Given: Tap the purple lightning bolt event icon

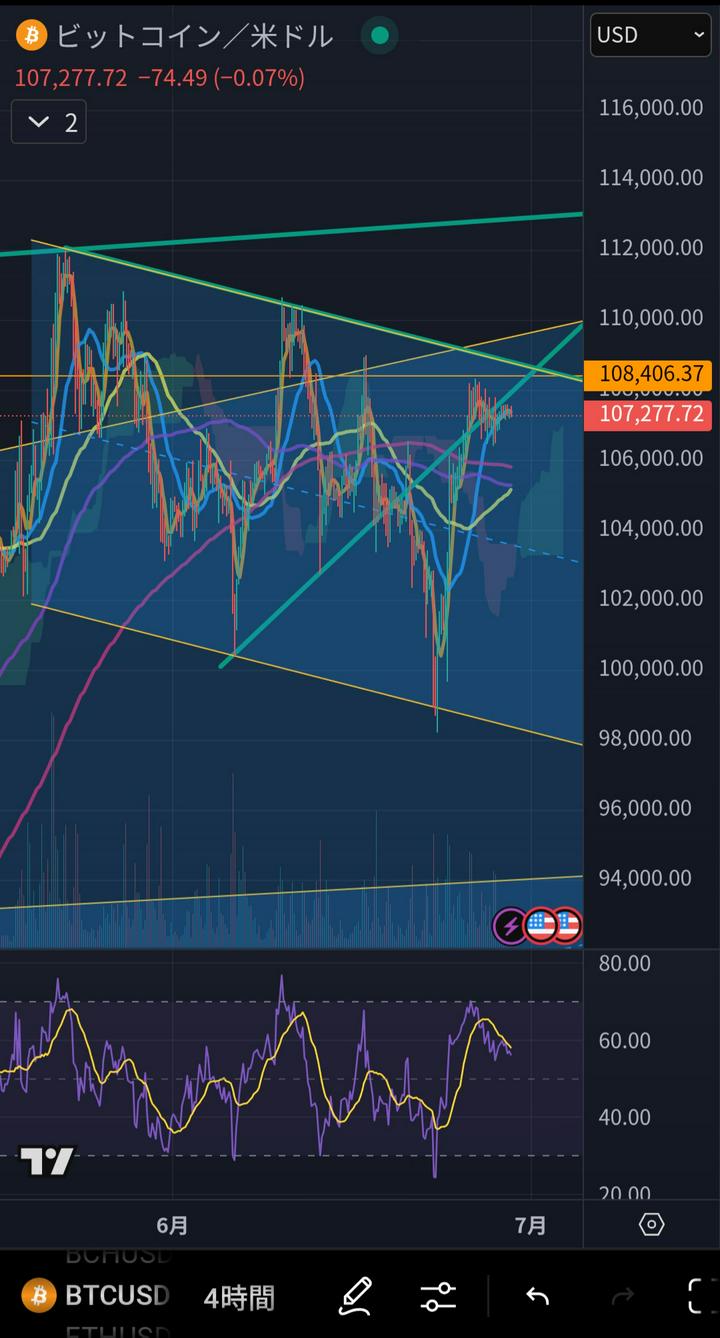Looking at the screenshot, I should (511, 926).
